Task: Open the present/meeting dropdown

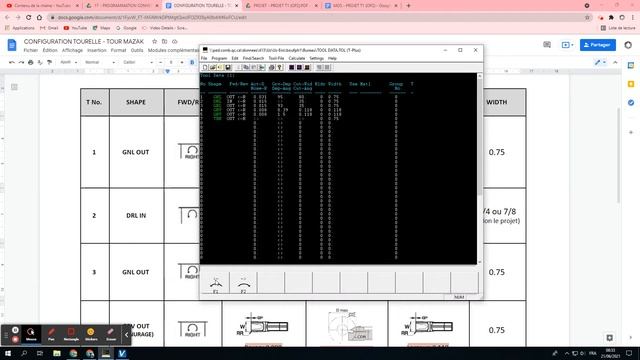Action: coord(567,45)
